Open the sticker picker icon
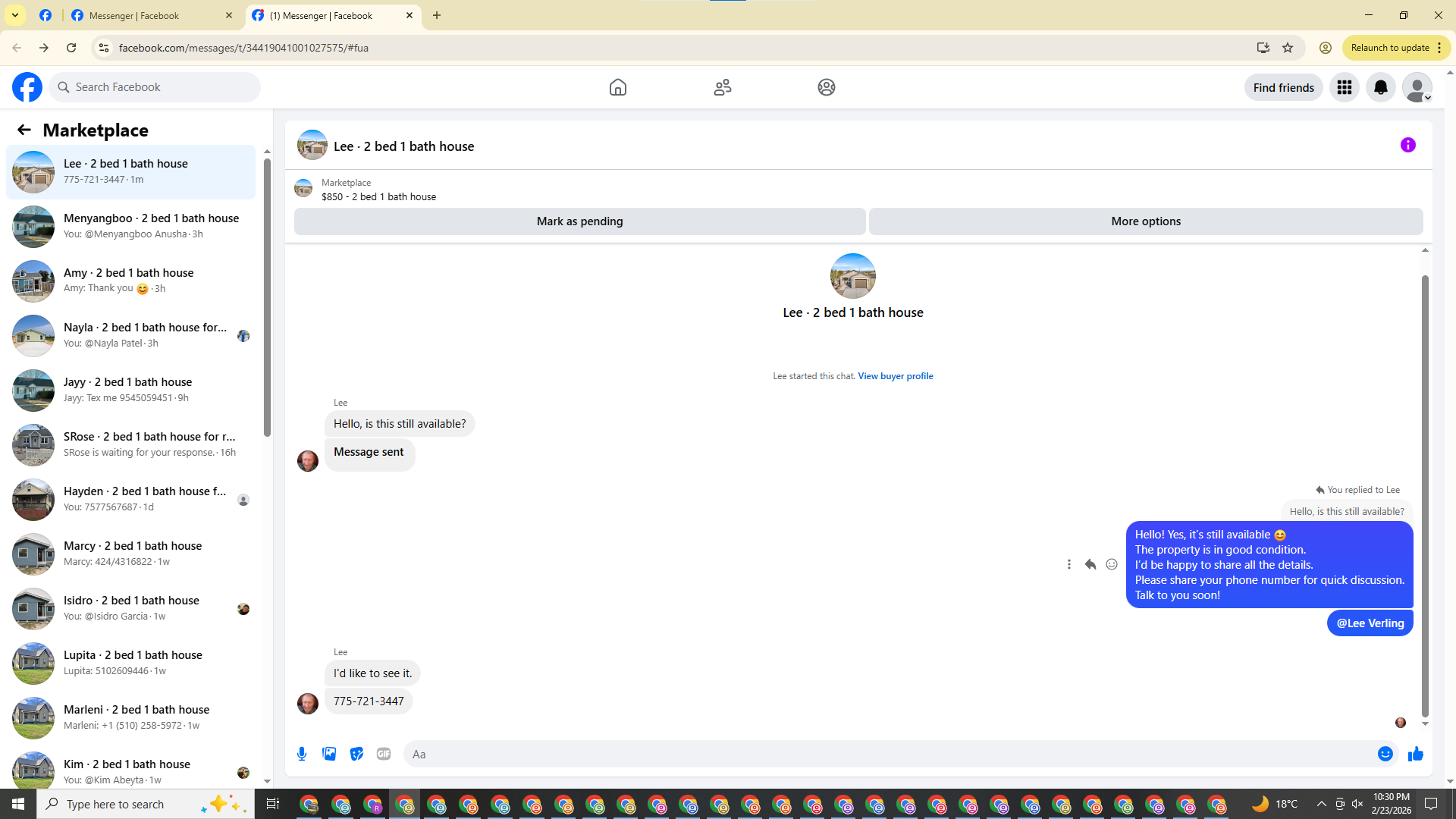Viewport: 1456px width, 819px height. coord(356,754)
